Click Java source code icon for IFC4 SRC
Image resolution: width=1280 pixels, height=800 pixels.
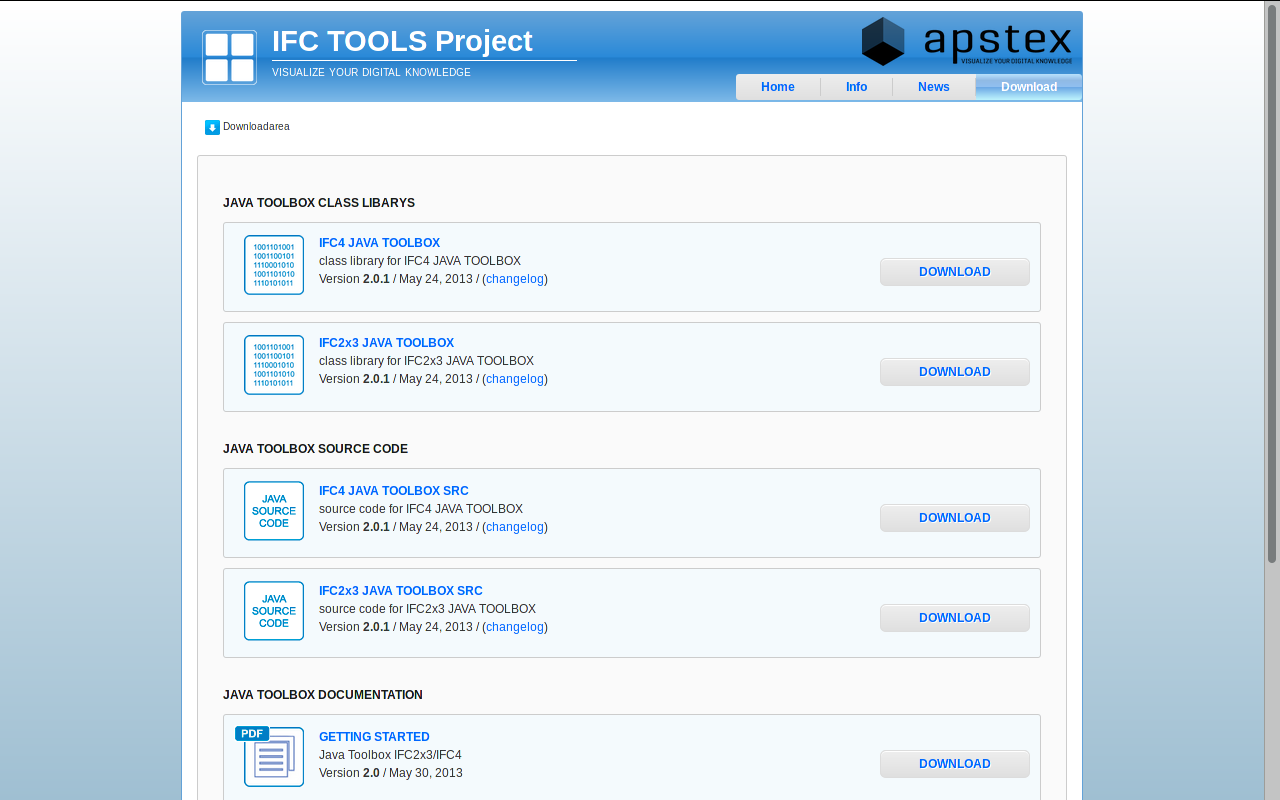(x=274, y=511)
